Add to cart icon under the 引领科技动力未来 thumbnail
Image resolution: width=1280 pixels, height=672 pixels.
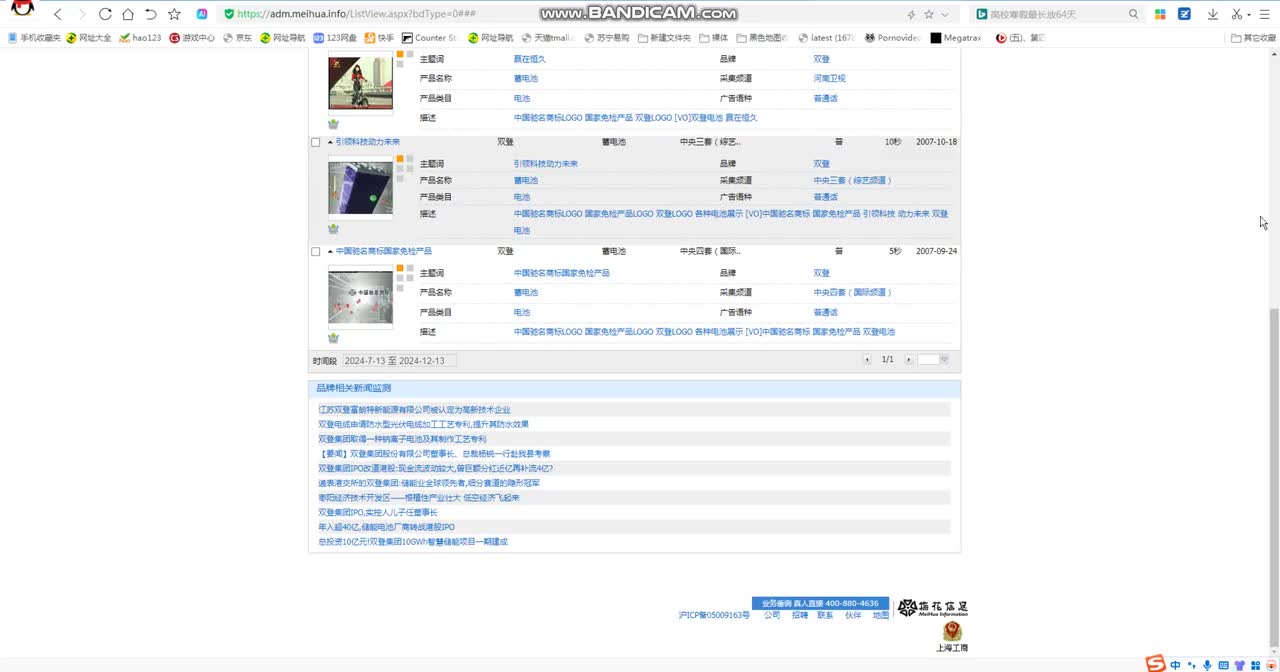(333, 229)
